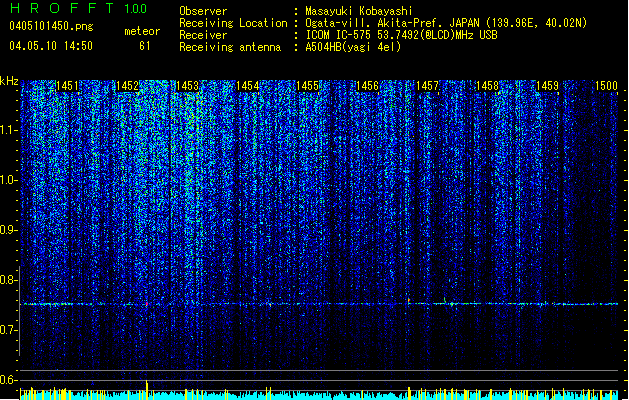The width and height of the screenshot is (629, 400).
Task: Click the 0.9 kHz axis label
Action: point(9,230)
